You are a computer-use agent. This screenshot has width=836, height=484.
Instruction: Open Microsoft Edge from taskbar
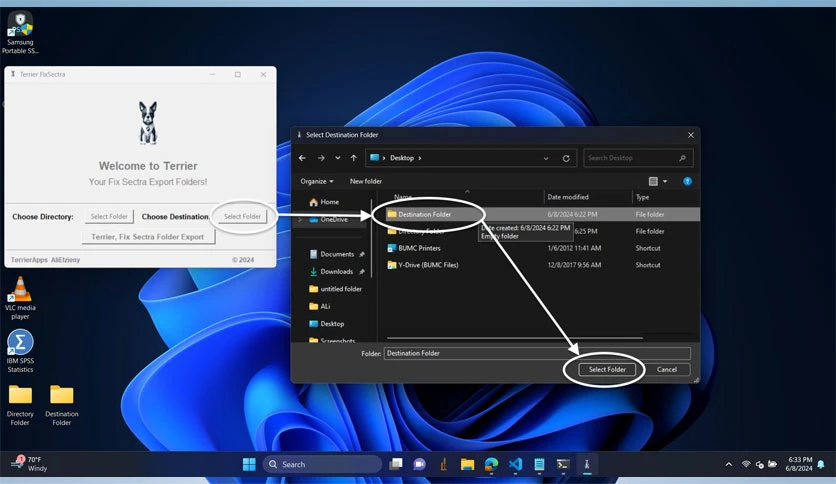tap(491, 464)
